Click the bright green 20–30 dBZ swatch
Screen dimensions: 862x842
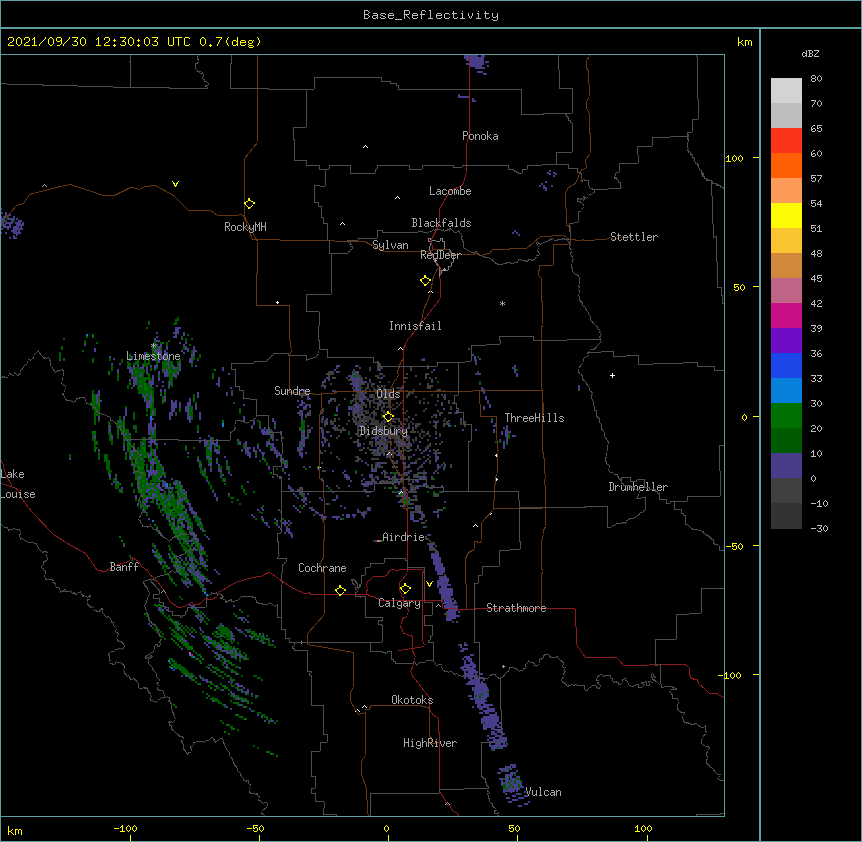click(x=786, y=416)
